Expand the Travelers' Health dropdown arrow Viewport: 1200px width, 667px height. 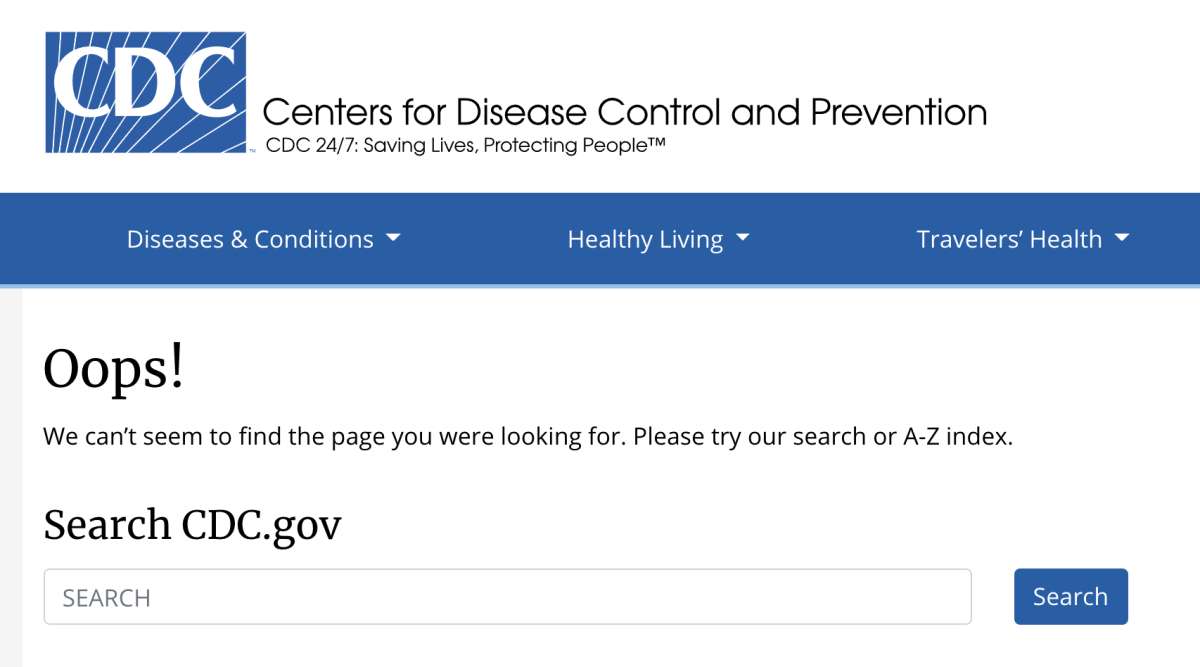coord(1121,238)
